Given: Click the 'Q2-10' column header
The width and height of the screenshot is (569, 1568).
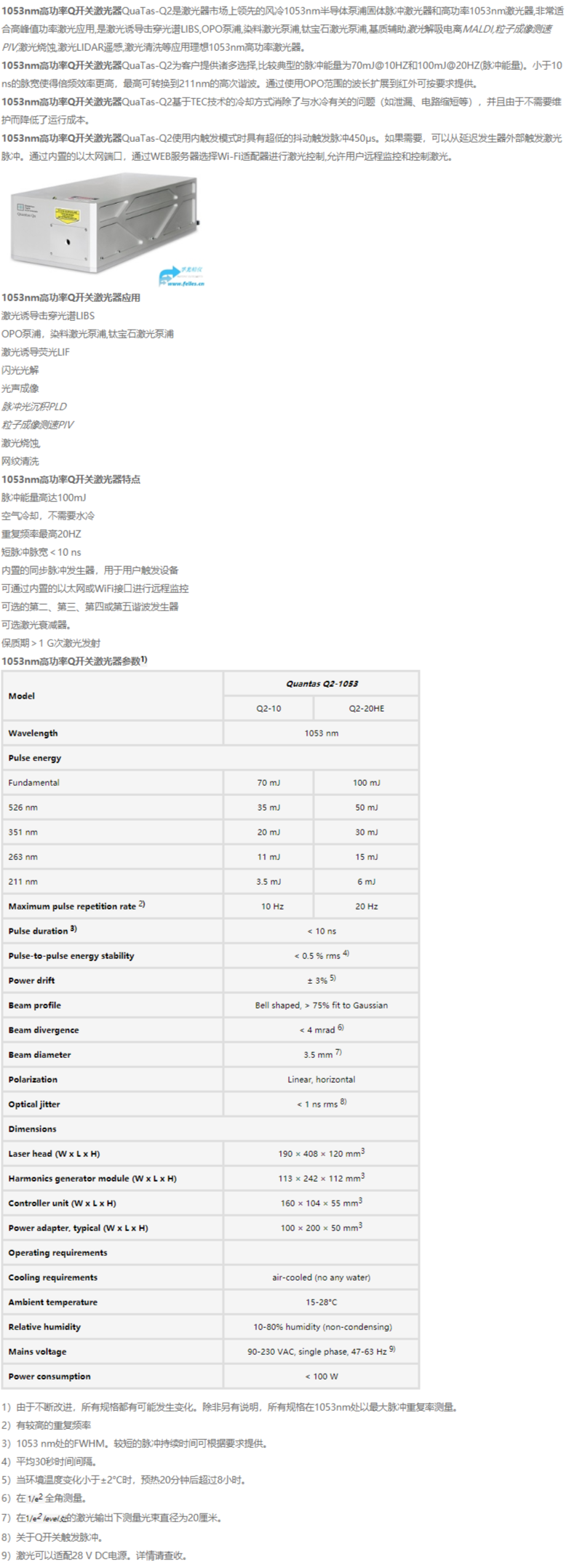Looking at the screenshot, I should [268, 708].
